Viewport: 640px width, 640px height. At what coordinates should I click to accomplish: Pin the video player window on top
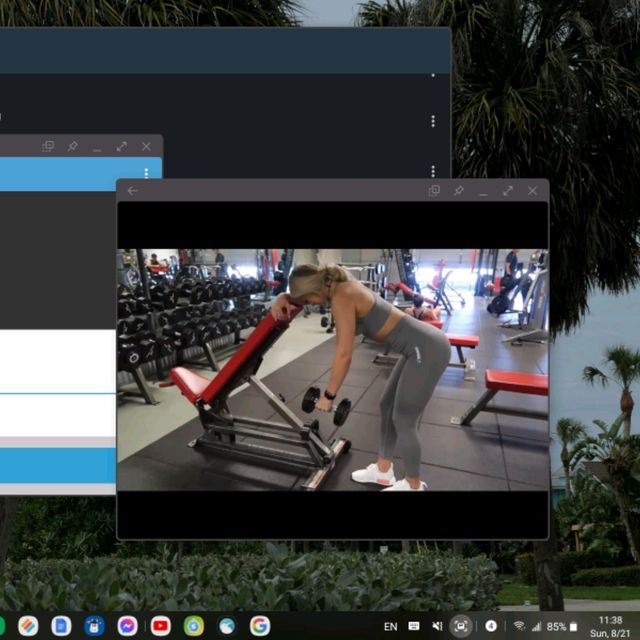458,191
